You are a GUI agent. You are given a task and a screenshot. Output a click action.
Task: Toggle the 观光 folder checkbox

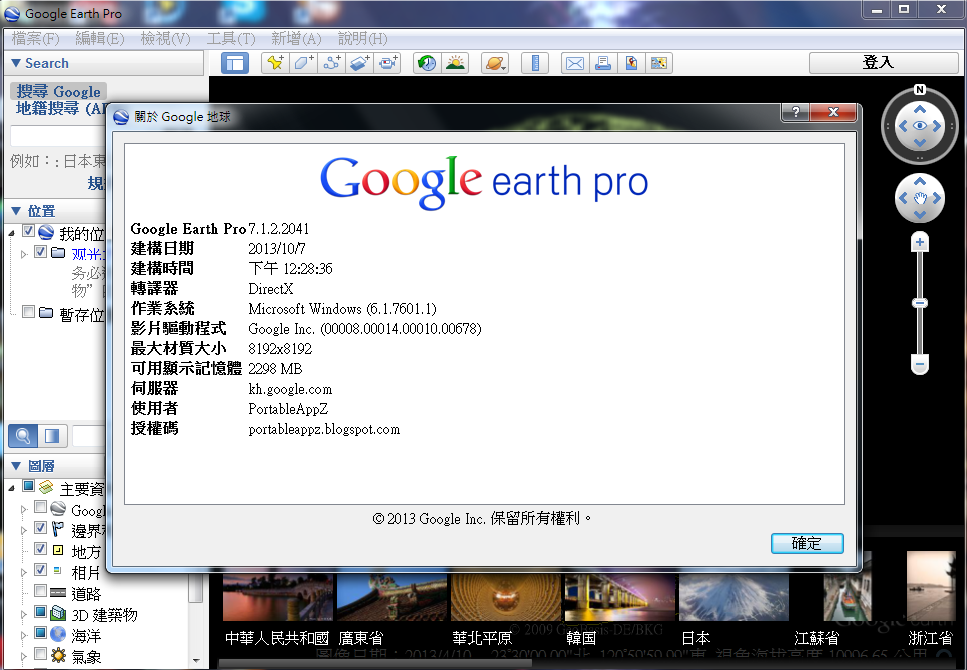tap(41, 252)
